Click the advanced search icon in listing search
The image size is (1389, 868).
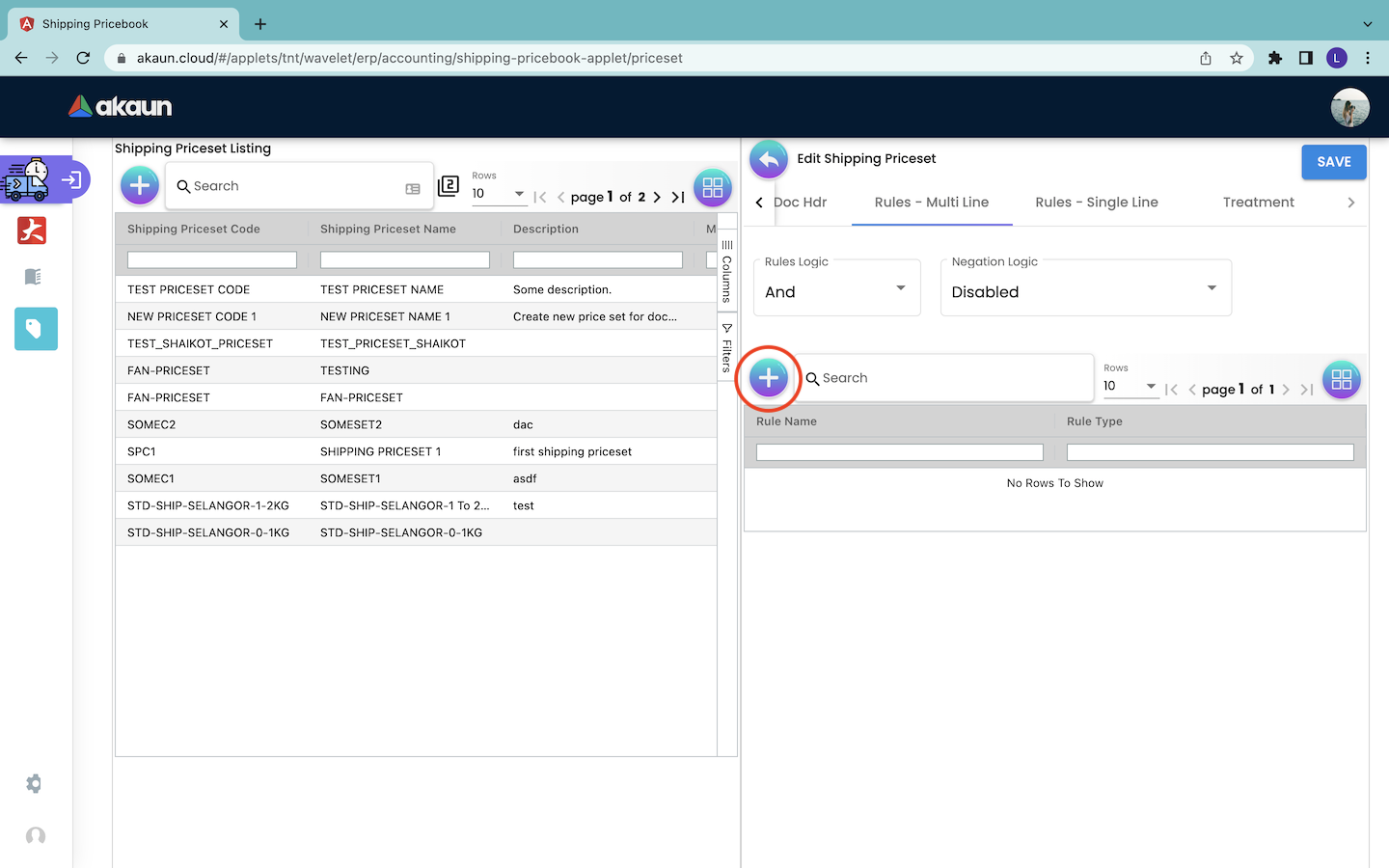click(413, 189)
